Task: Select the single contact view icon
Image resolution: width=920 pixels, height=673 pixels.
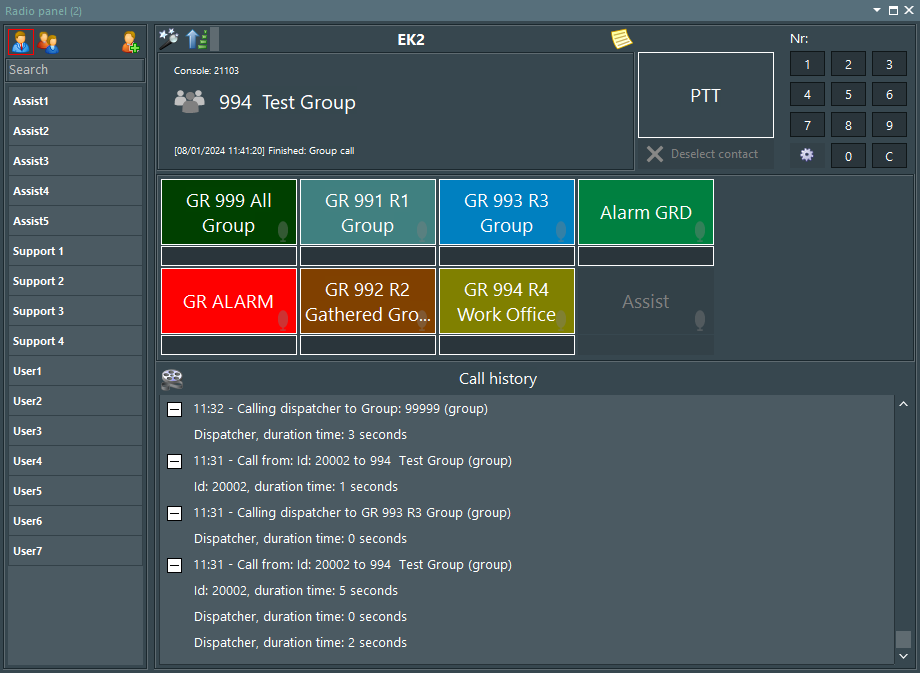Action: [19, 42]
